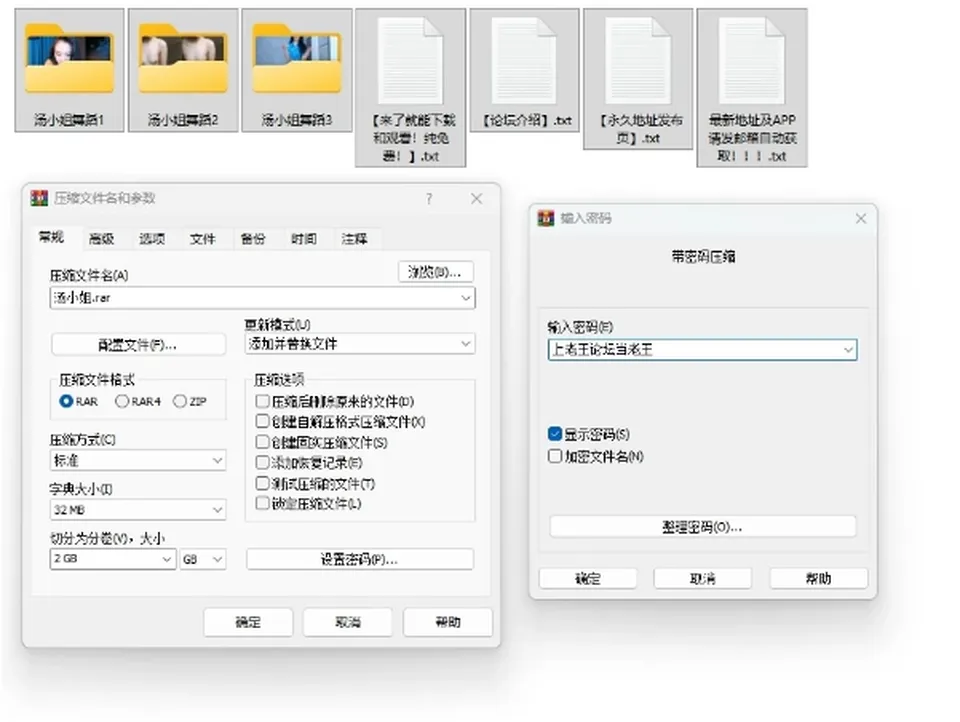Select the 最新地址及APP text file icon

pos(752,61)
